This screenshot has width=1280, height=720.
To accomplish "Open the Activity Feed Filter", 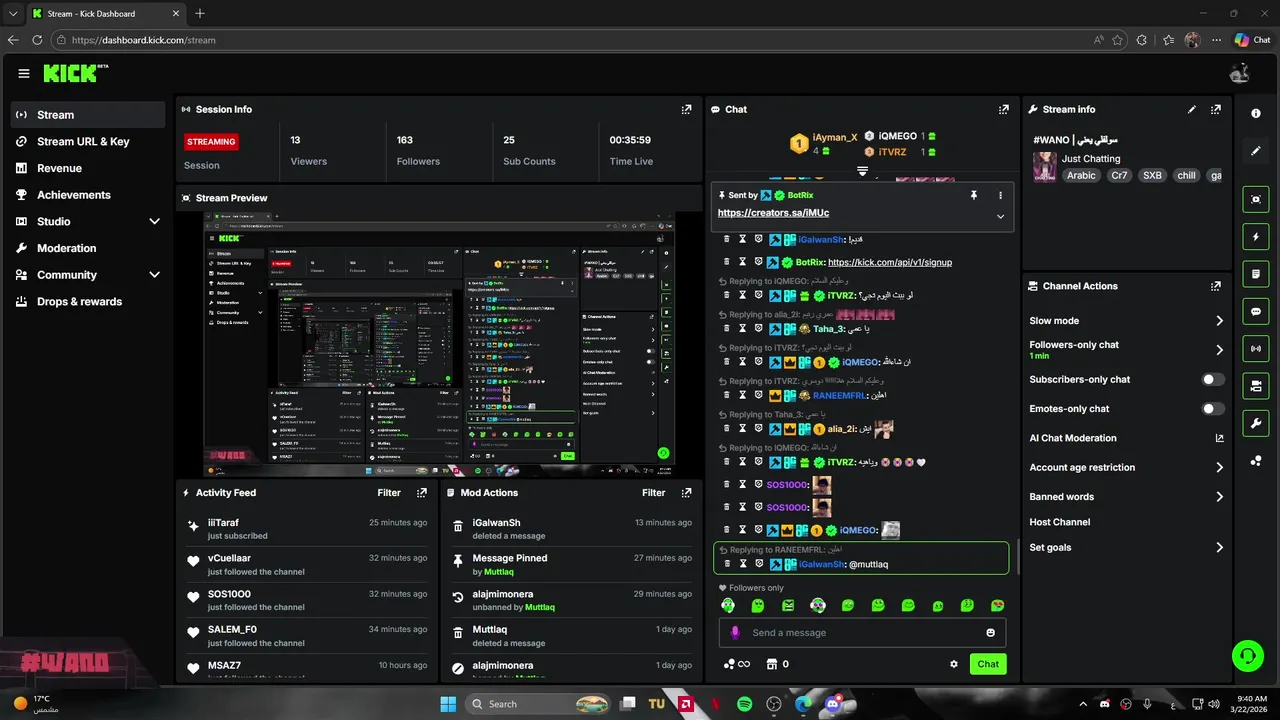I will click(x=389, y=493).
